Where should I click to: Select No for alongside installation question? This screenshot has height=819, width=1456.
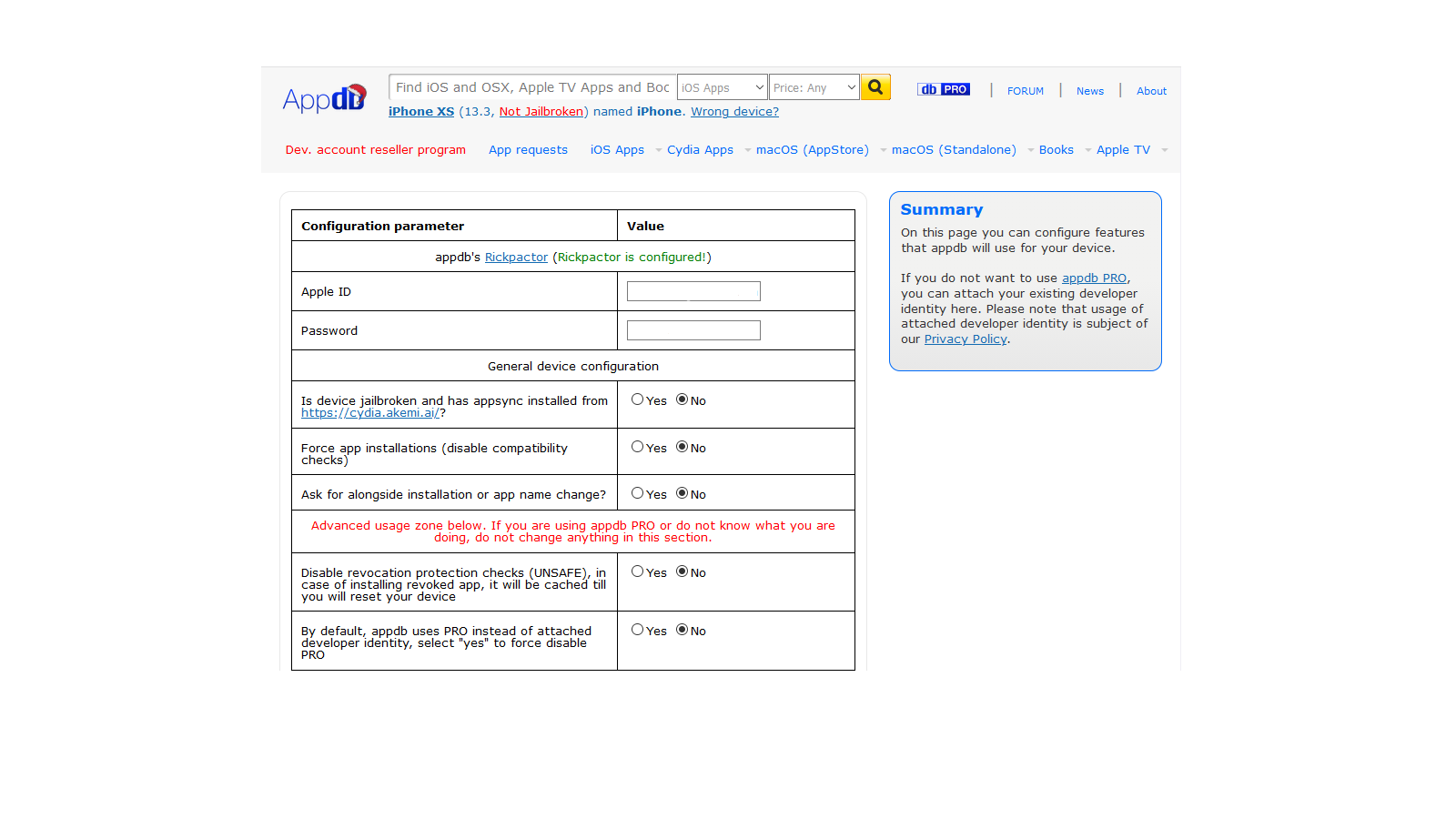click(682, 493)
